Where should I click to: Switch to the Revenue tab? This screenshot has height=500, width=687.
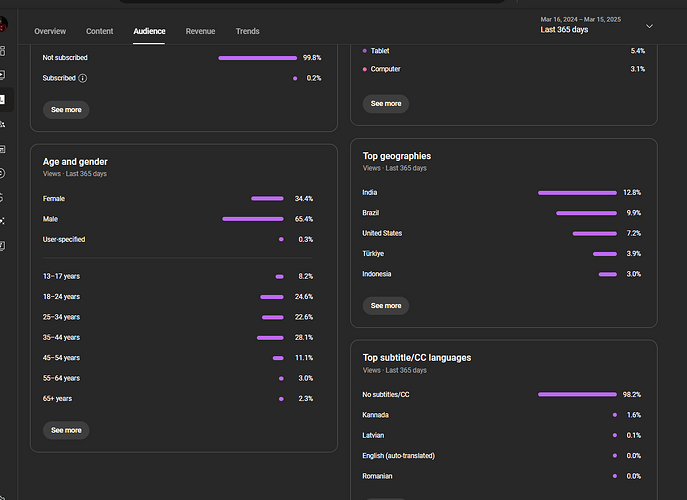click(x=200, y=32)
